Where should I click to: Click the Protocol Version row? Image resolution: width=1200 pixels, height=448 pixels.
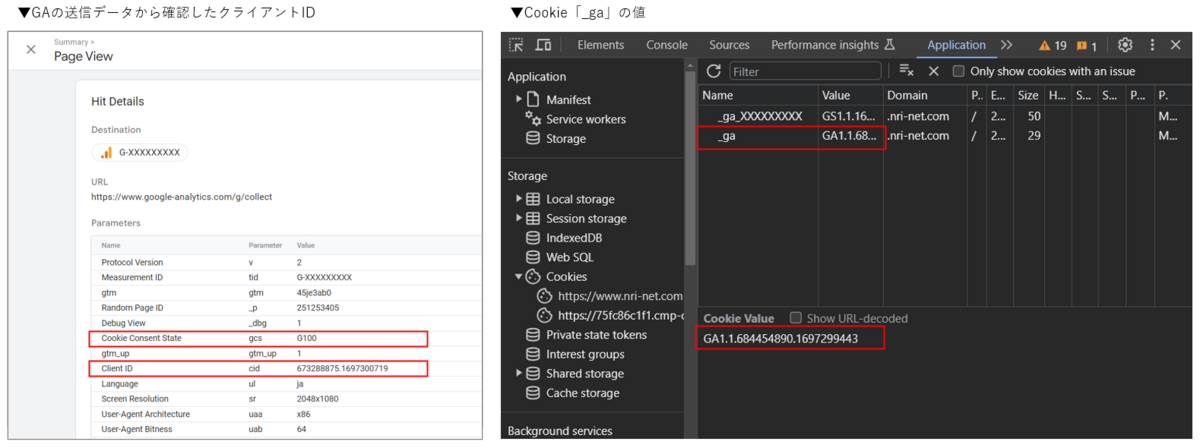tap(285, 262)
